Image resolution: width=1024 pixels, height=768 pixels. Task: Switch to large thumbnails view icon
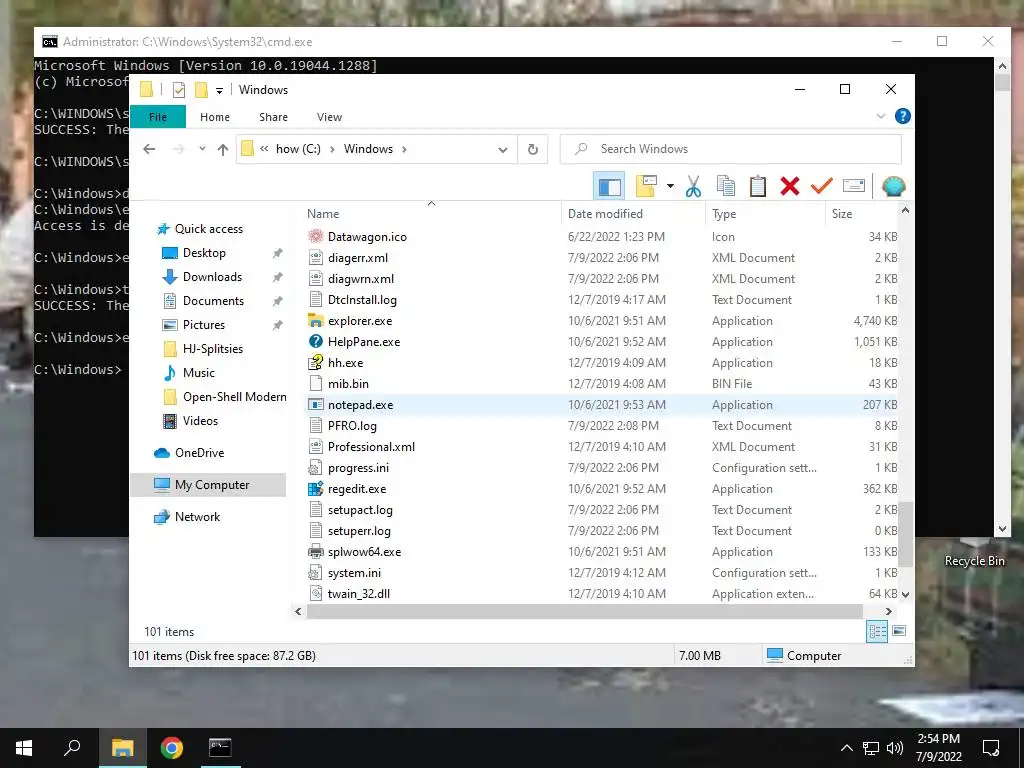(x=899, y=631)
